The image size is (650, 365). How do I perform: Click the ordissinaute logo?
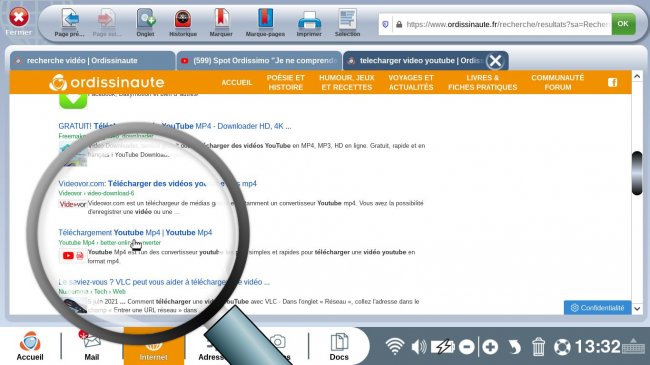tap(107, 82)
